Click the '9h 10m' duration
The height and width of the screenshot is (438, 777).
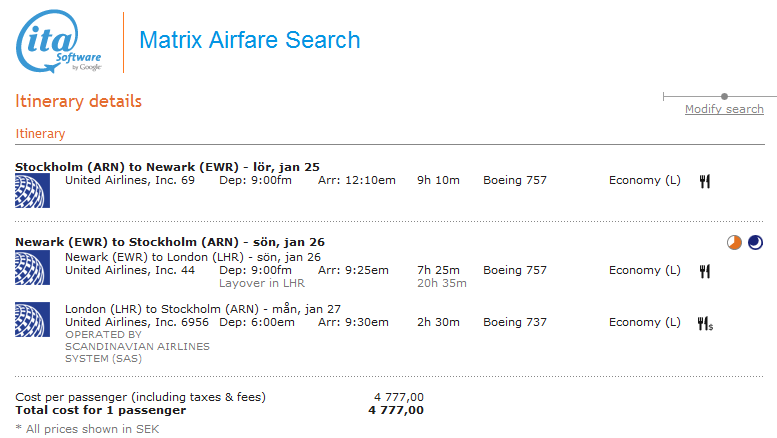[x=438, y=180]
